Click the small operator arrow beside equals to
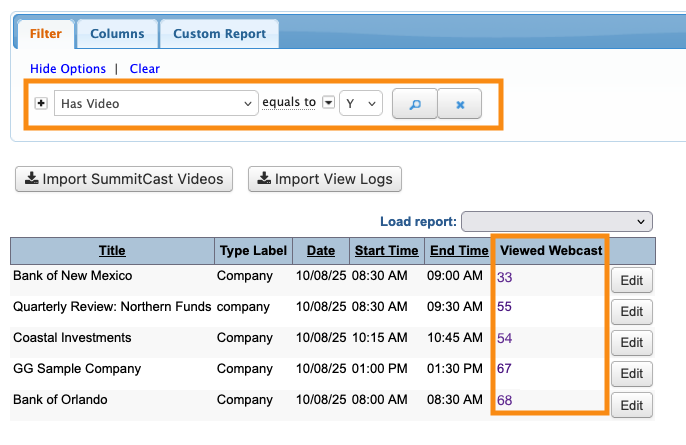This screenshot has width=686, height=445. click(328, 103)
